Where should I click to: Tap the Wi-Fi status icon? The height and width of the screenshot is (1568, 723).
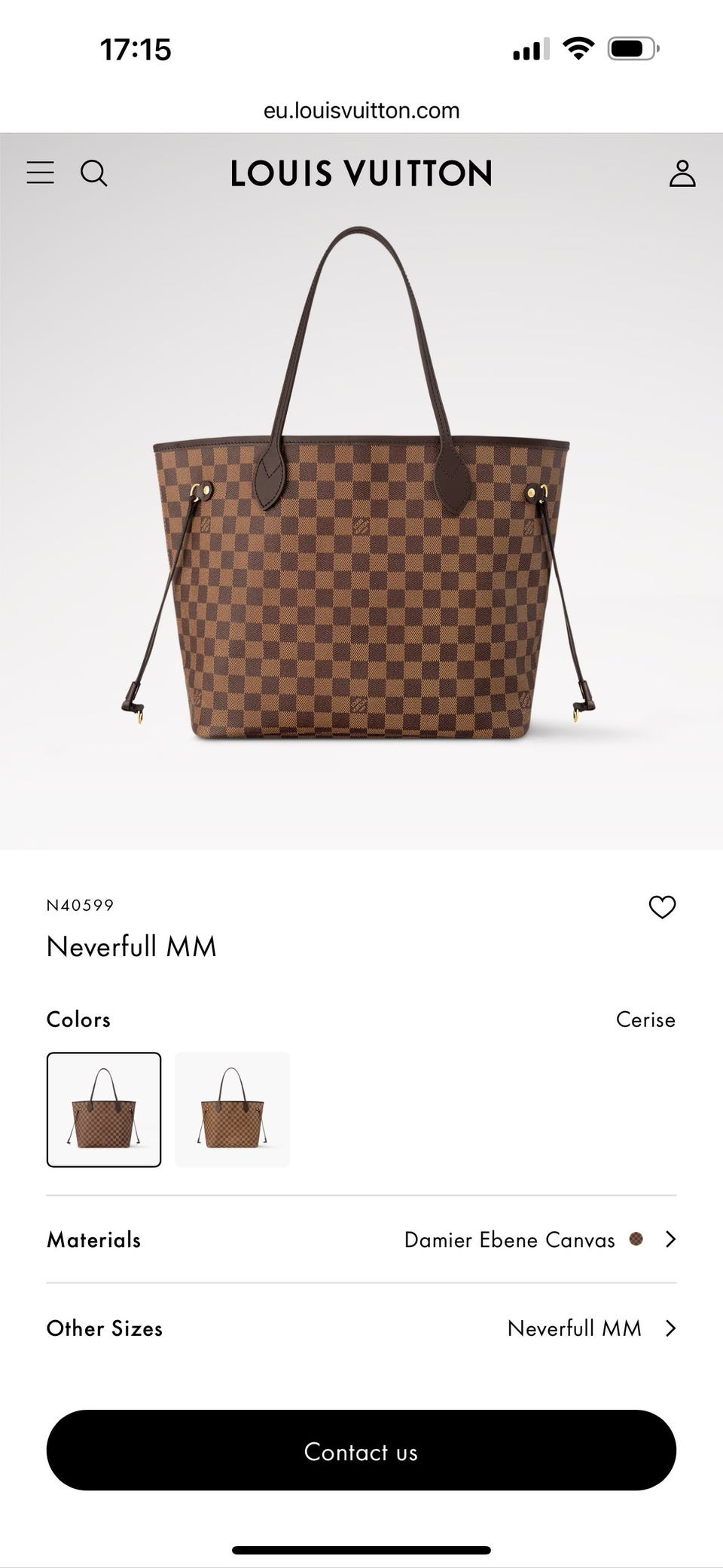pos(578,49)
